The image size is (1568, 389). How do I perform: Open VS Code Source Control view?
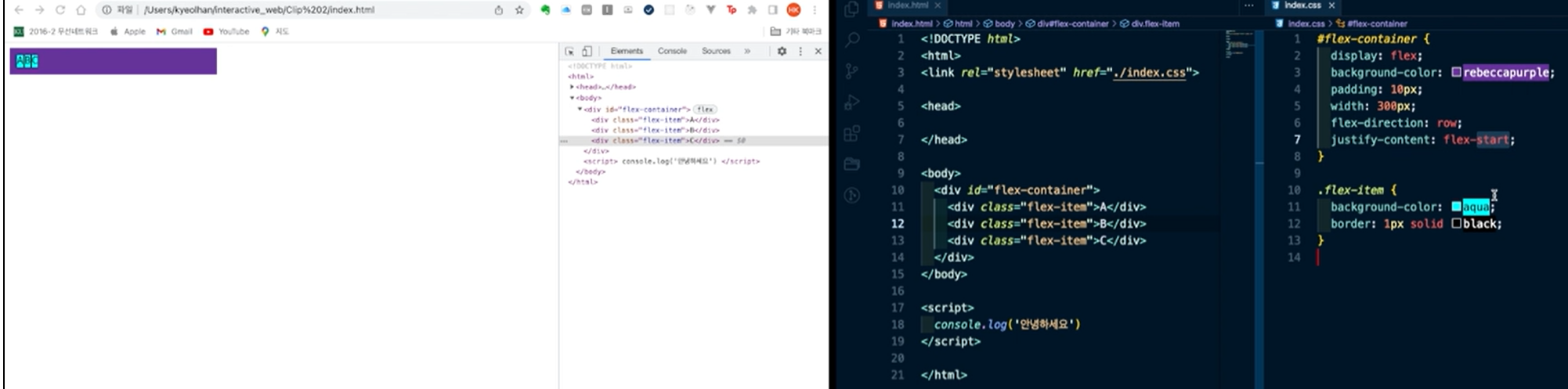click(x=852, y=70)
